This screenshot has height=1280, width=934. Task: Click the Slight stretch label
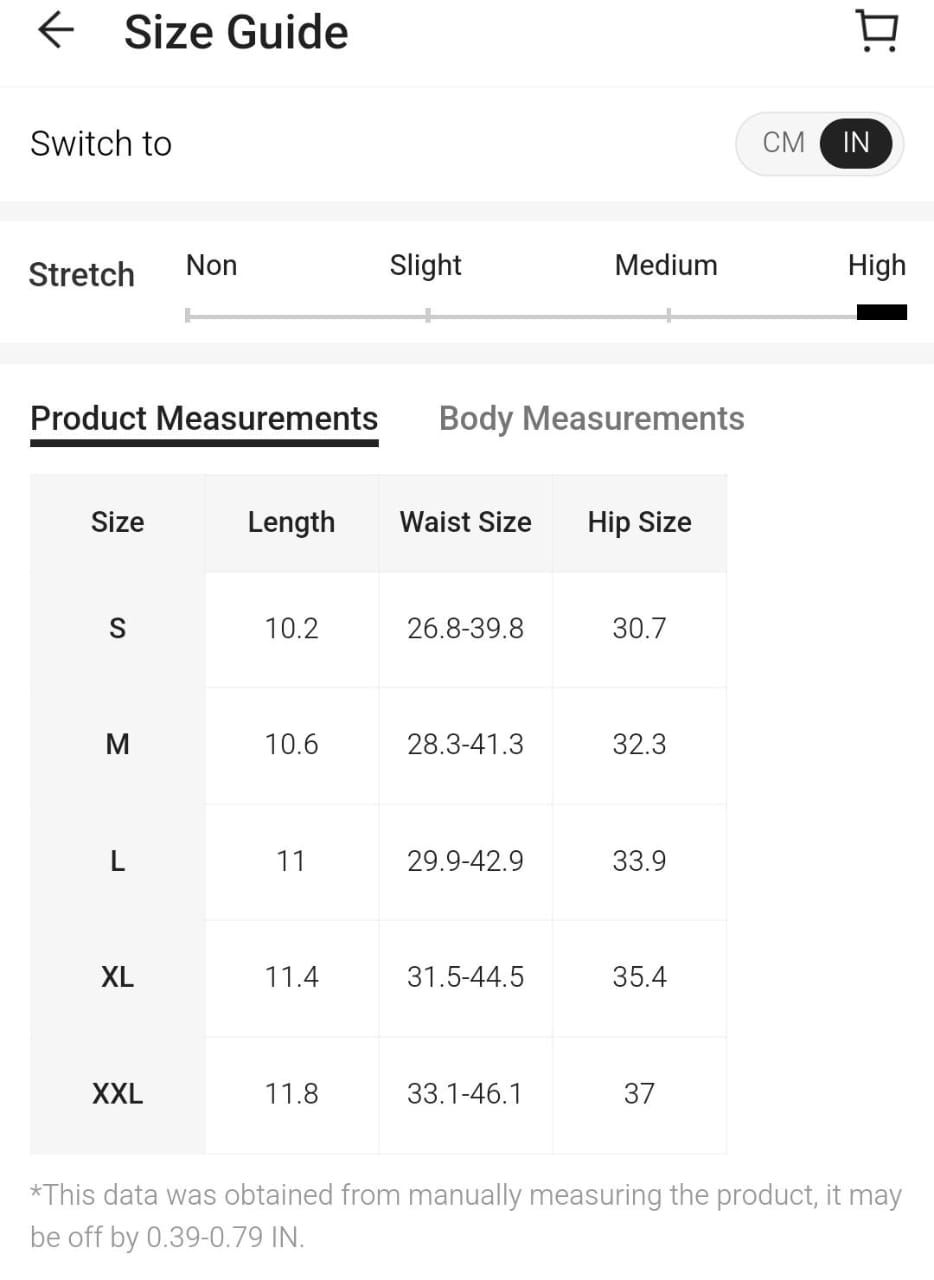tap(425, 266)
